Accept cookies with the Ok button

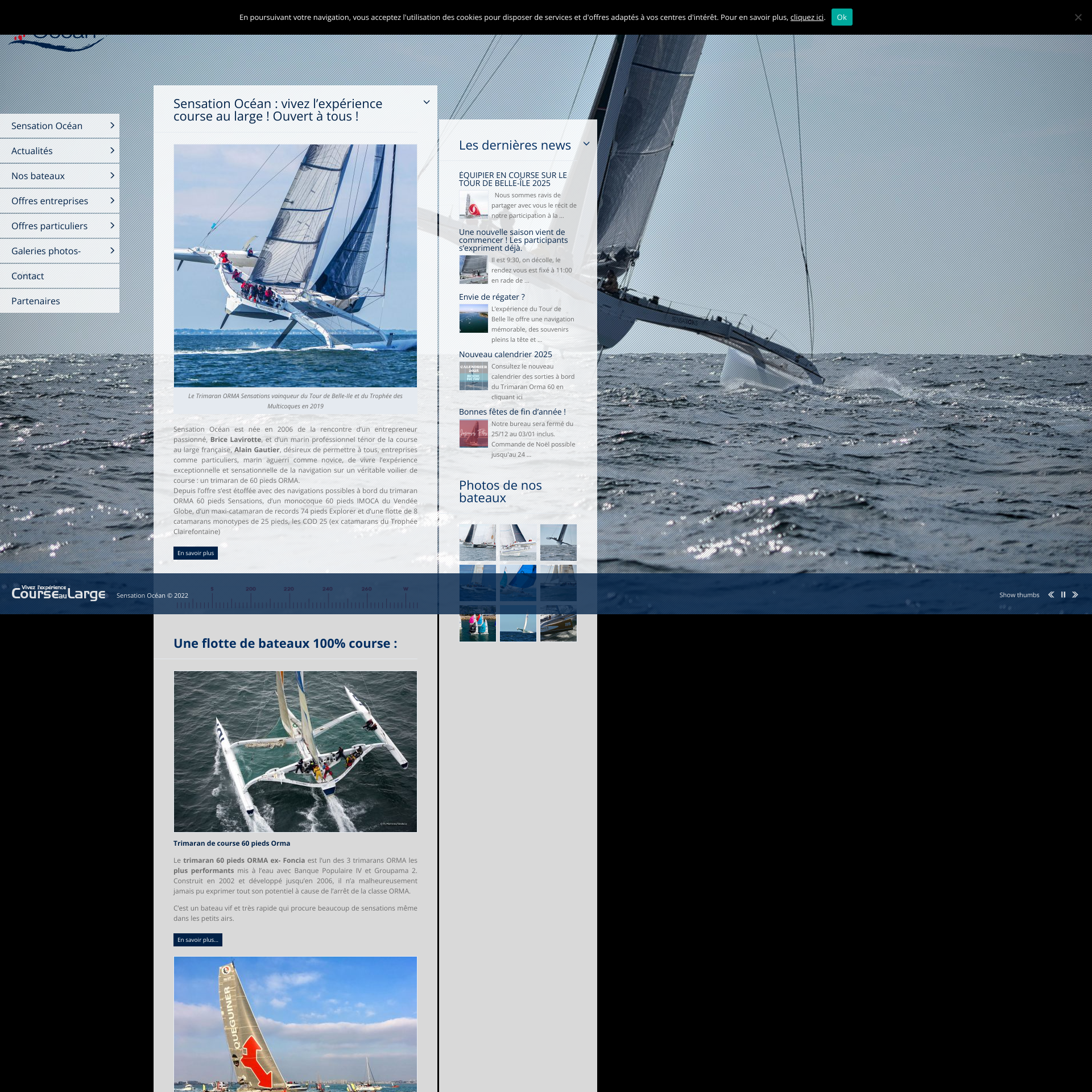842,17
